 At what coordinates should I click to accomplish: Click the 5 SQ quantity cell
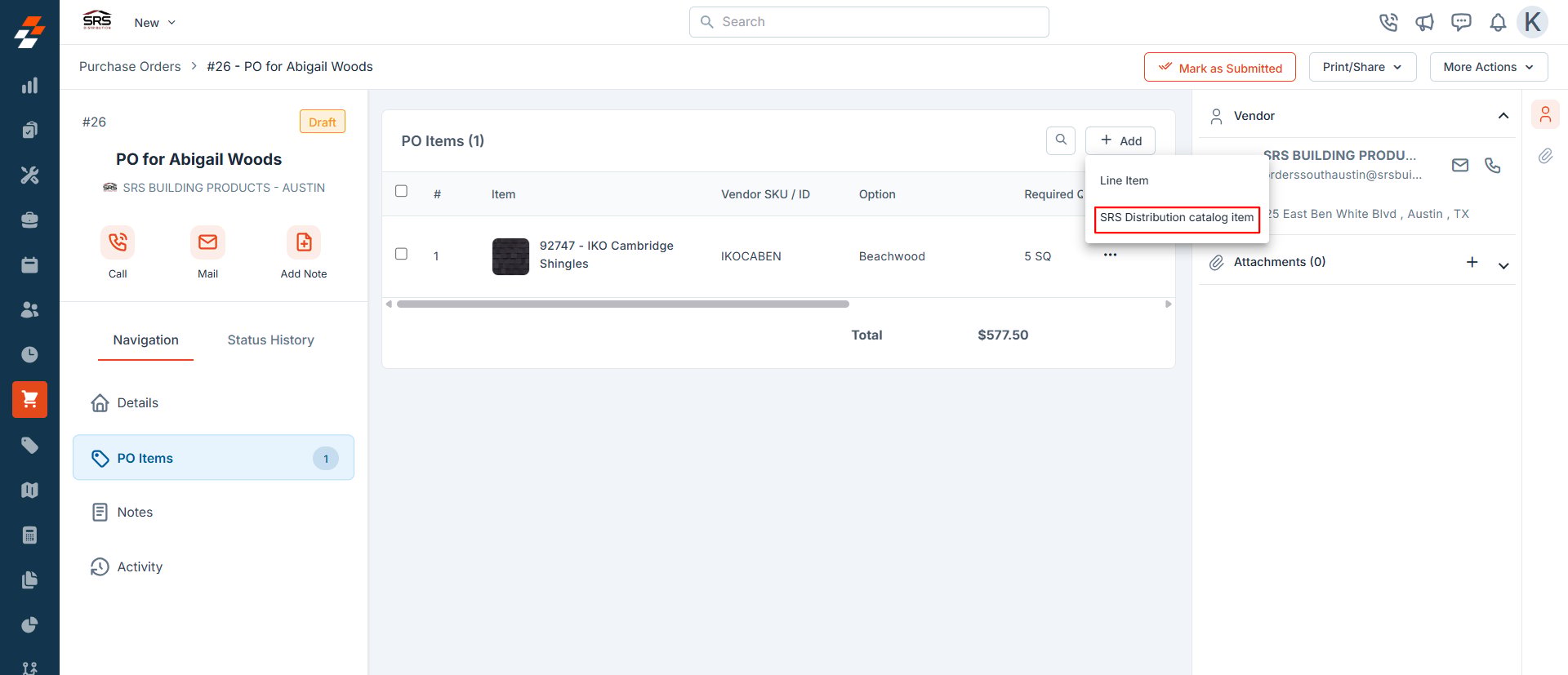click(x=1038, y=256)
